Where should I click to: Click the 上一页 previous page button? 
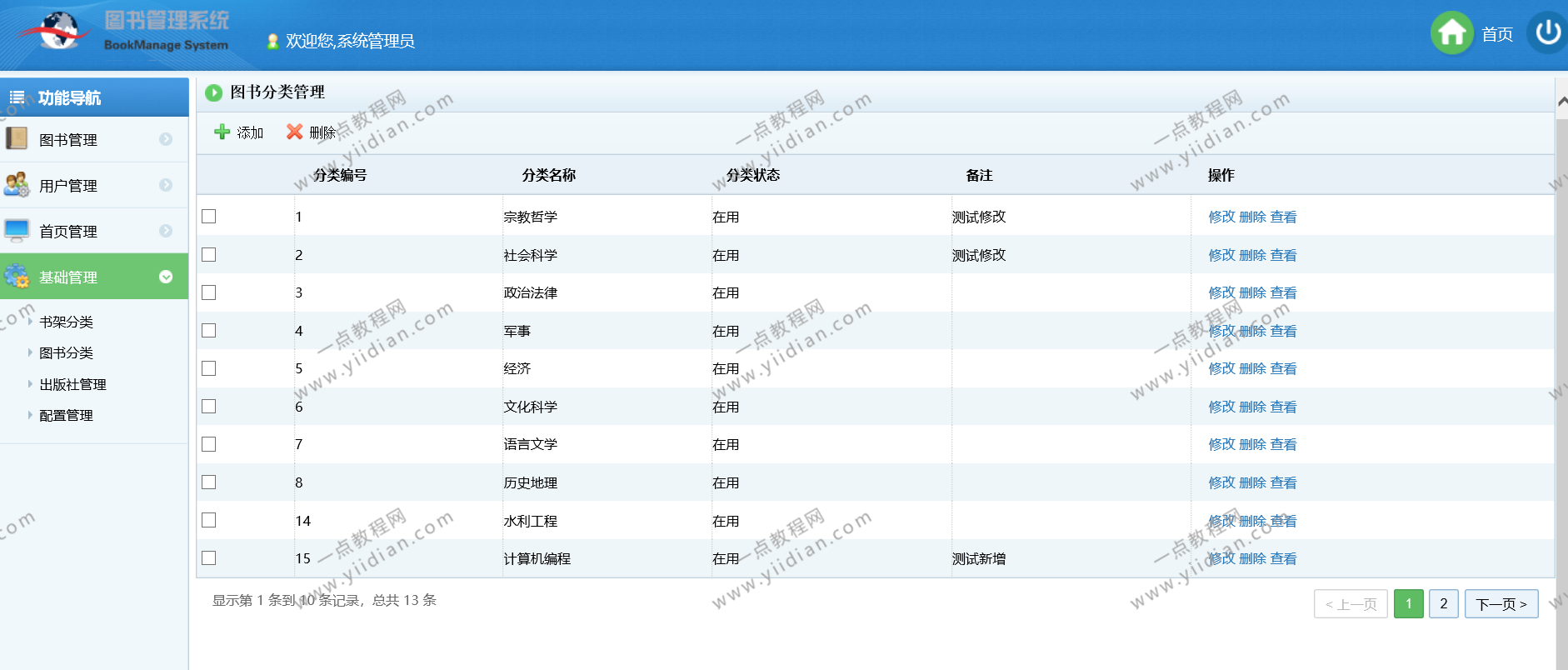point(1351,604)
